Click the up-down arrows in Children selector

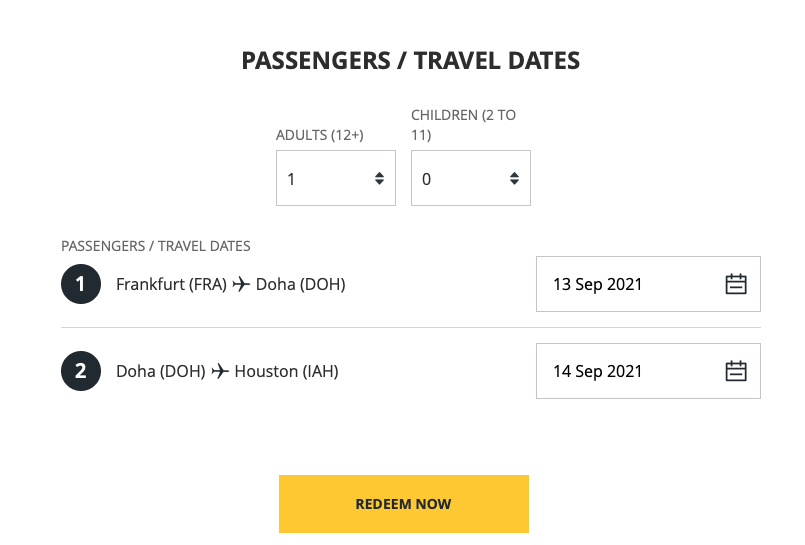pos(514,179)
